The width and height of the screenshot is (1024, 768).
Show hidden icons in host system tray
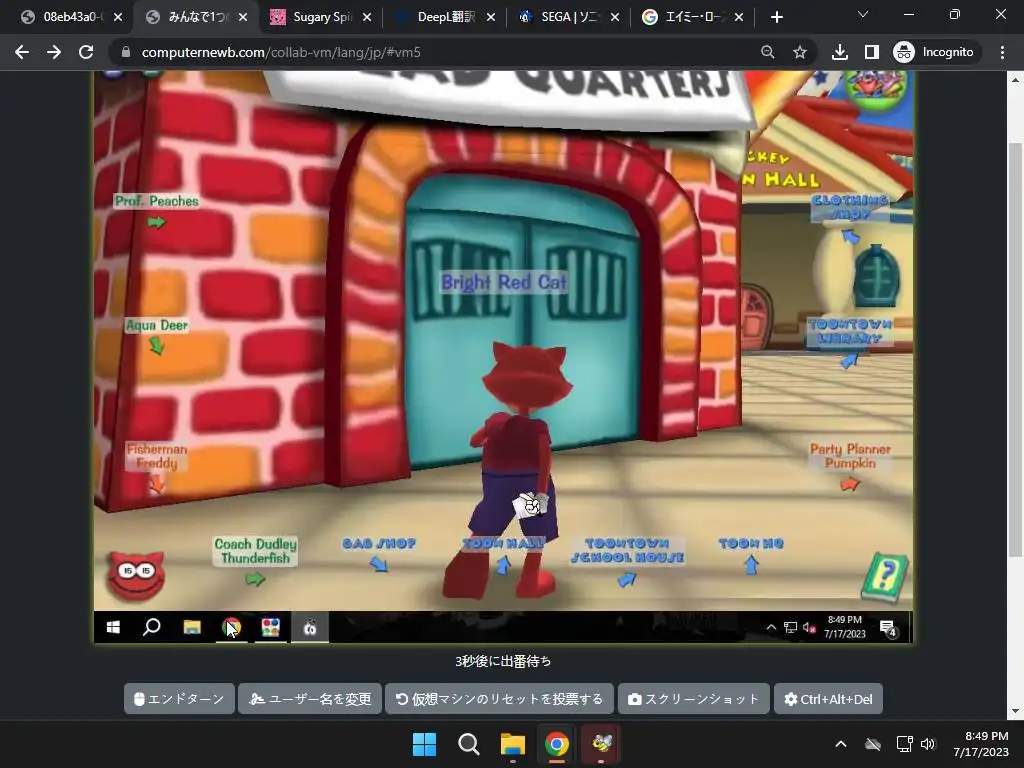(841, 744)
